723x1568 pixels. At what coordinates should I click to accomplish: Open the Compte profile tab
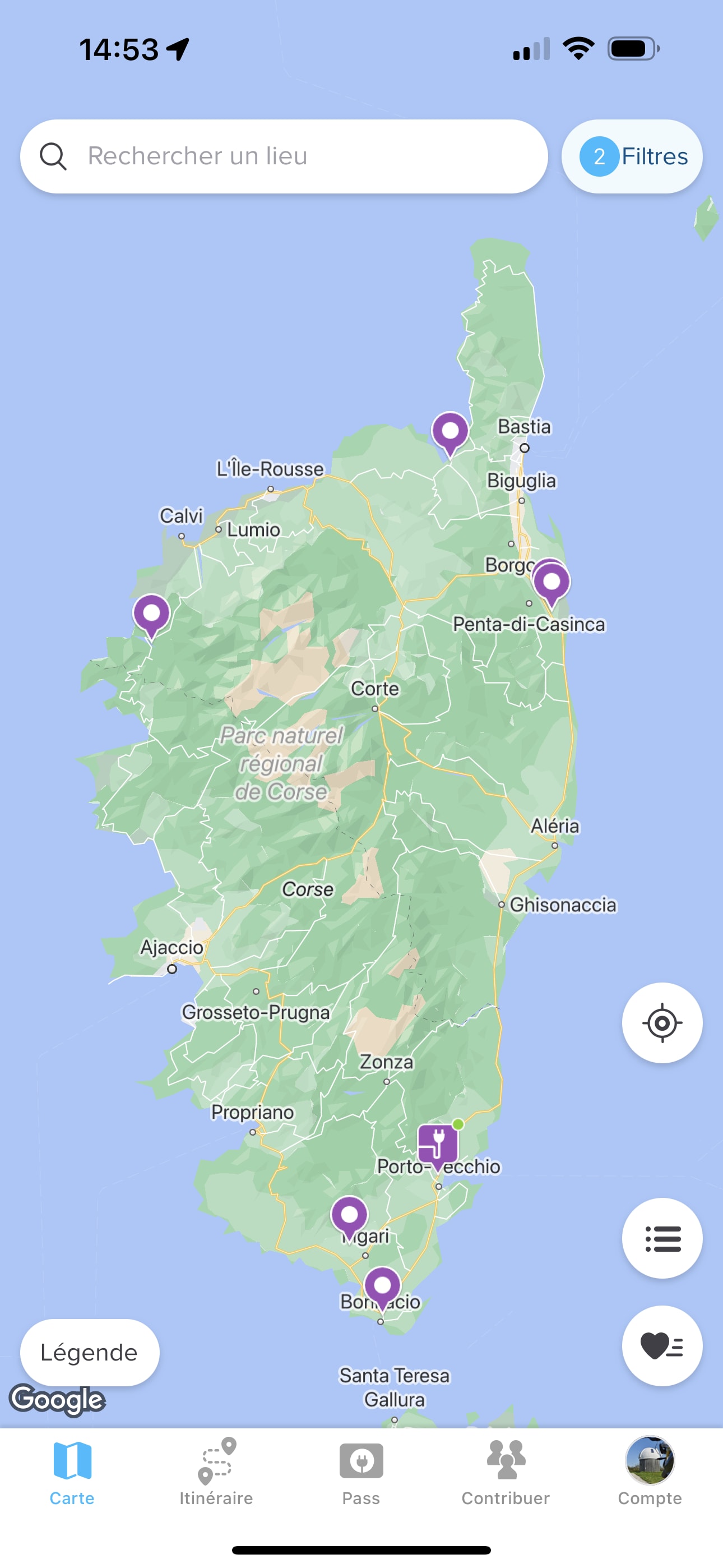point(650,1472)
